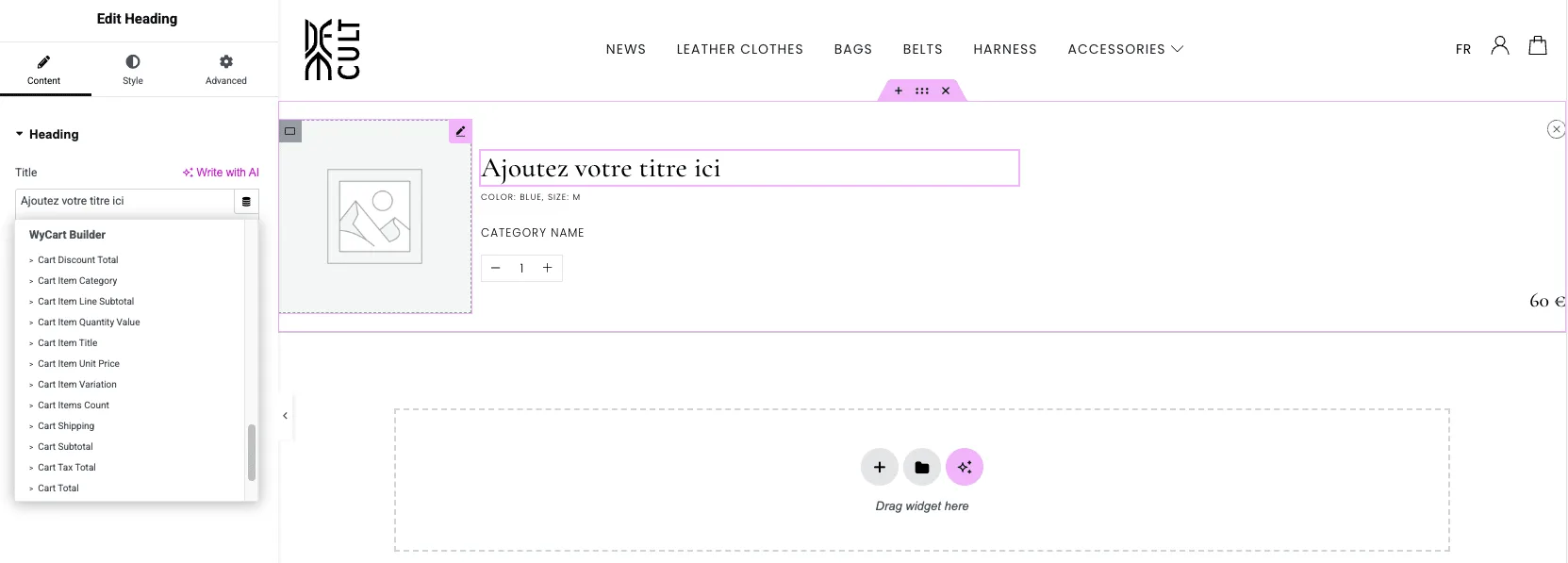Select Cart Items Count tag
The height and width of the screenshot is (563, 1568).
coord(74,406)
